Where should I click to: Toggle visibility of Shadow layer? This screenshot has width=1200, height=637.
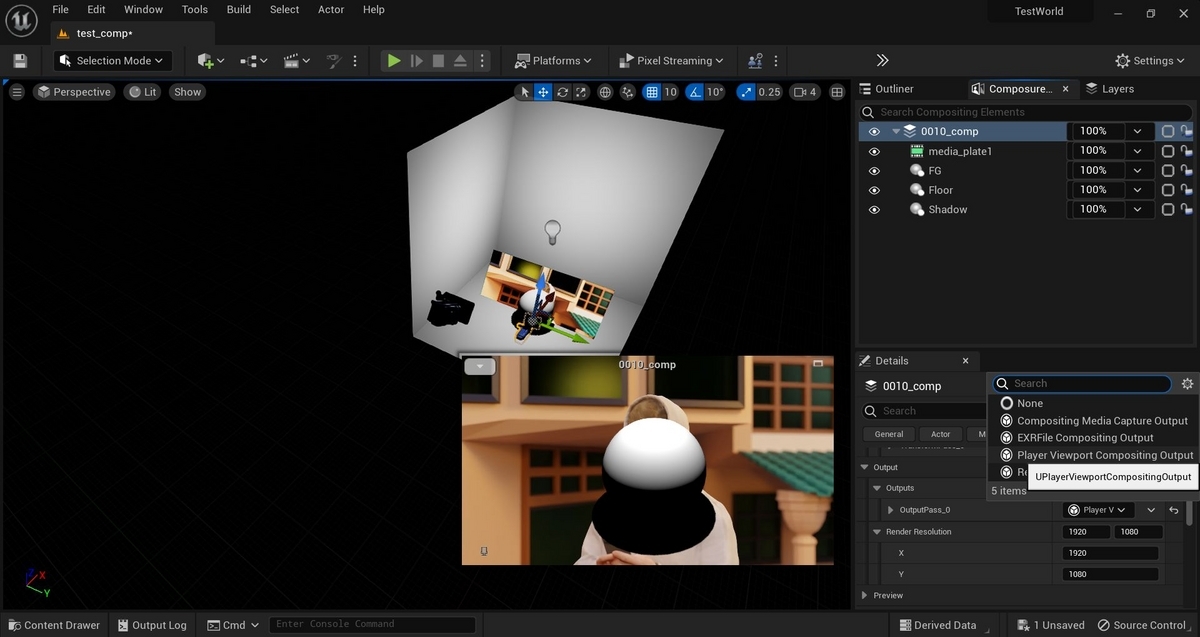(874, 210)
